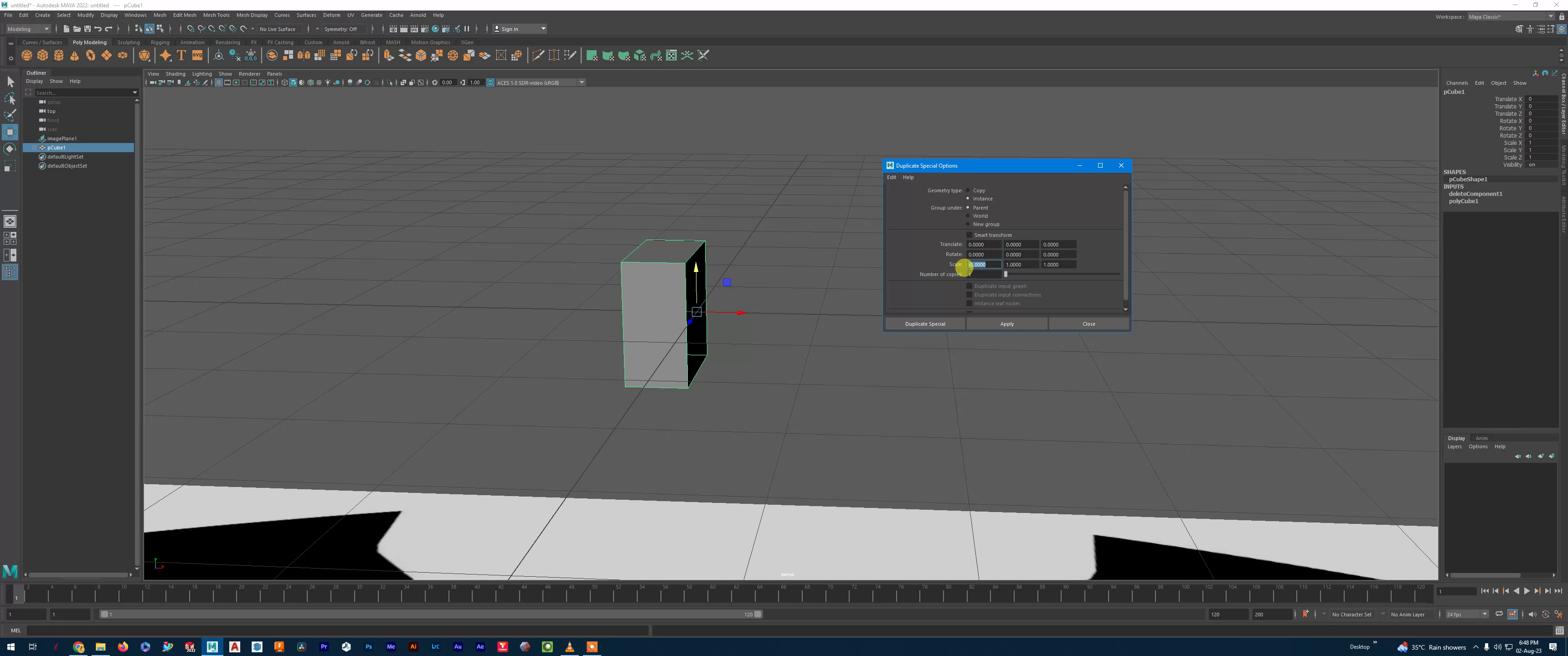Click imagePlane1 in the Outliner
Screen dimensions: 1568x656
[62, 138]
